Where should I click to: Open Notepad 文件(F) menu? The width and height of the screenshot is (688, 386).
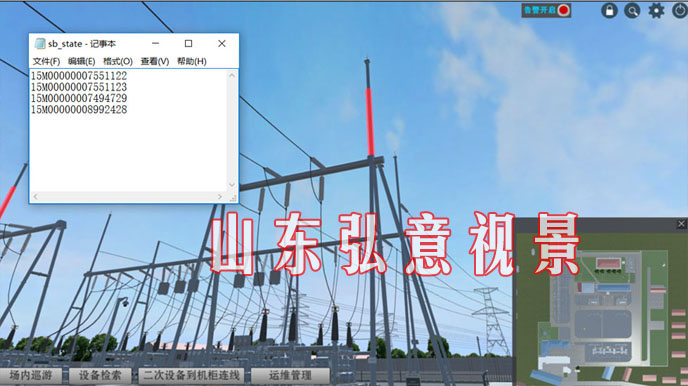point(47,61)
